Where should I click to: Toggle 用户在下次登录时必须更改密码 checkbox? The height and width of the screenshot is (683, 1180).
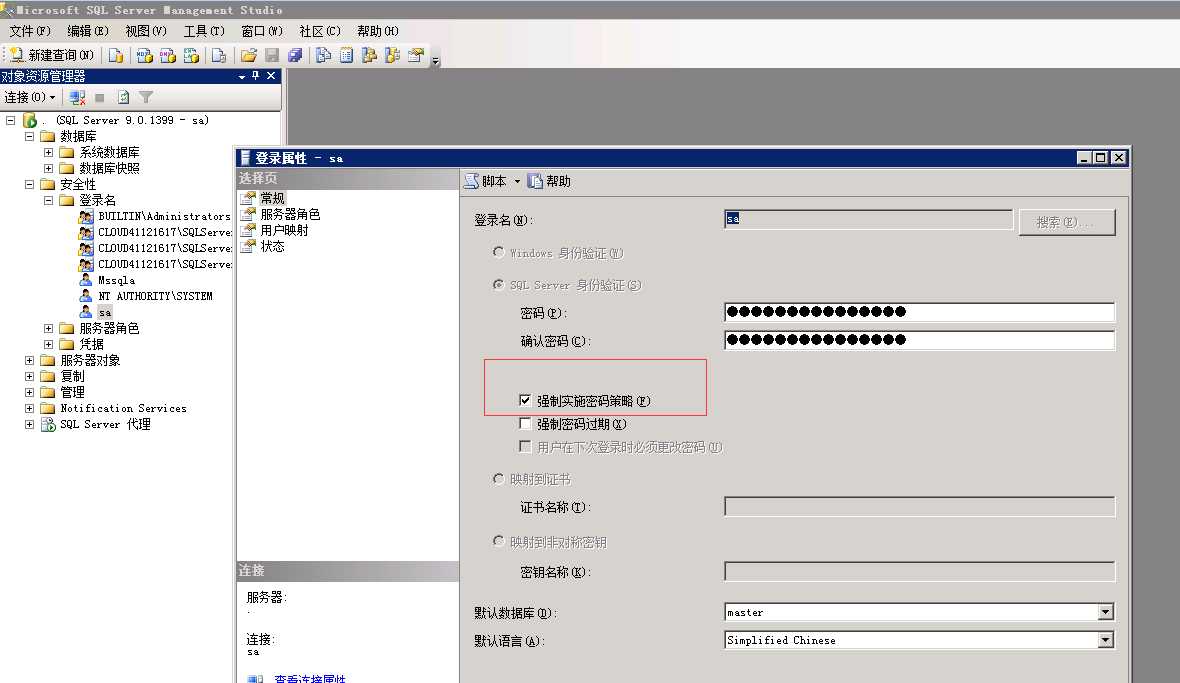point(525,447)
